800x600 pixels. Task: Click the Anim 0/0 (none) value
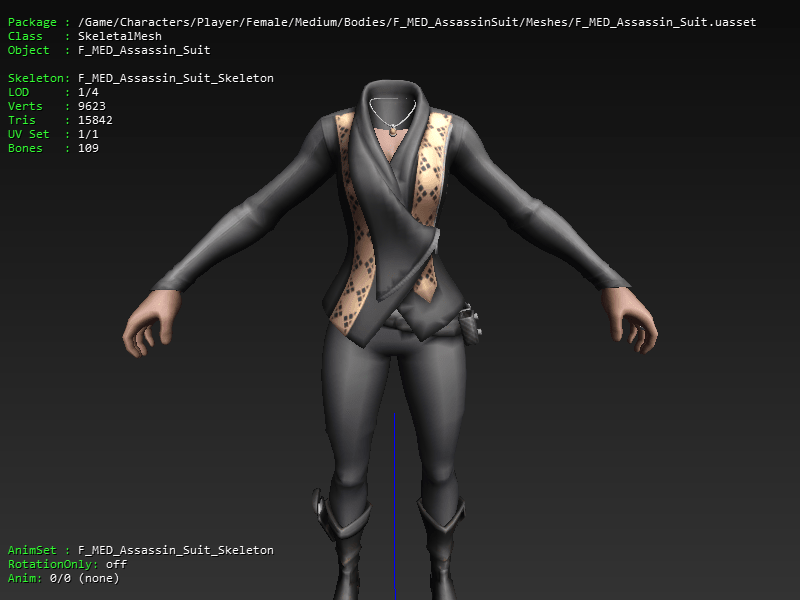[x=84, y=578]
